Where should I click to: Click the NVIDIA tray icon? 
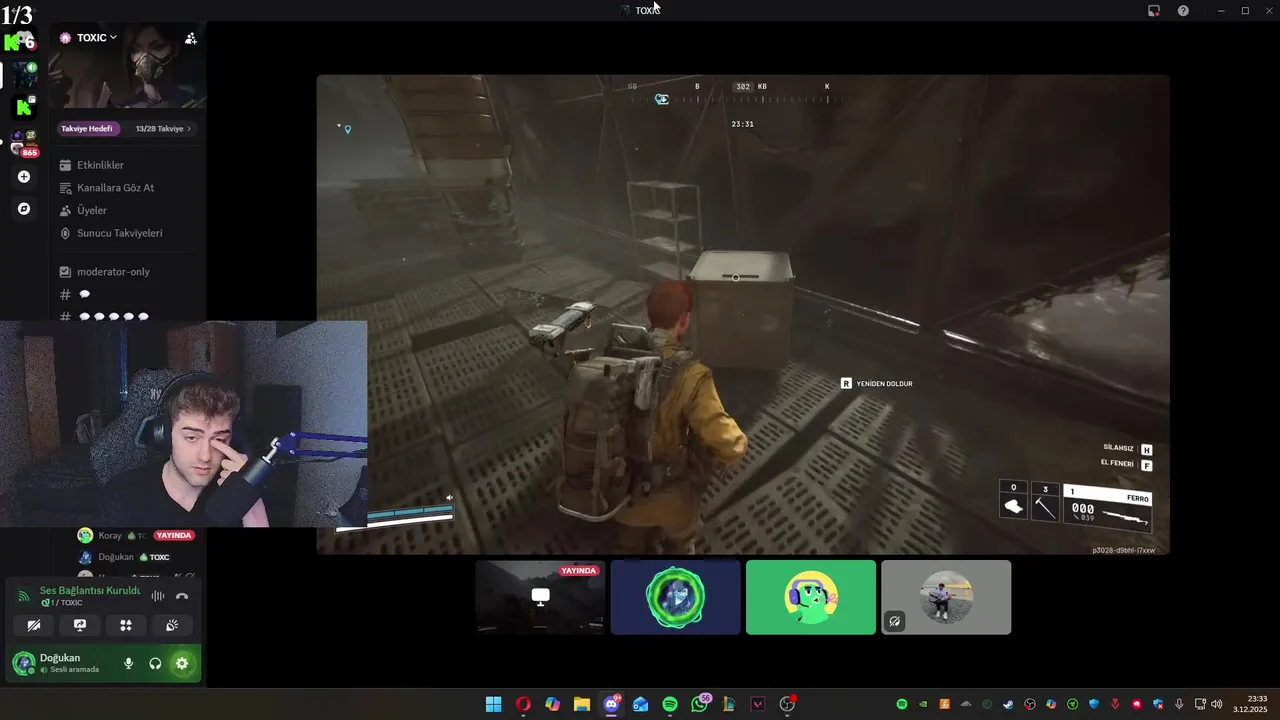click(x=923, y=704)
